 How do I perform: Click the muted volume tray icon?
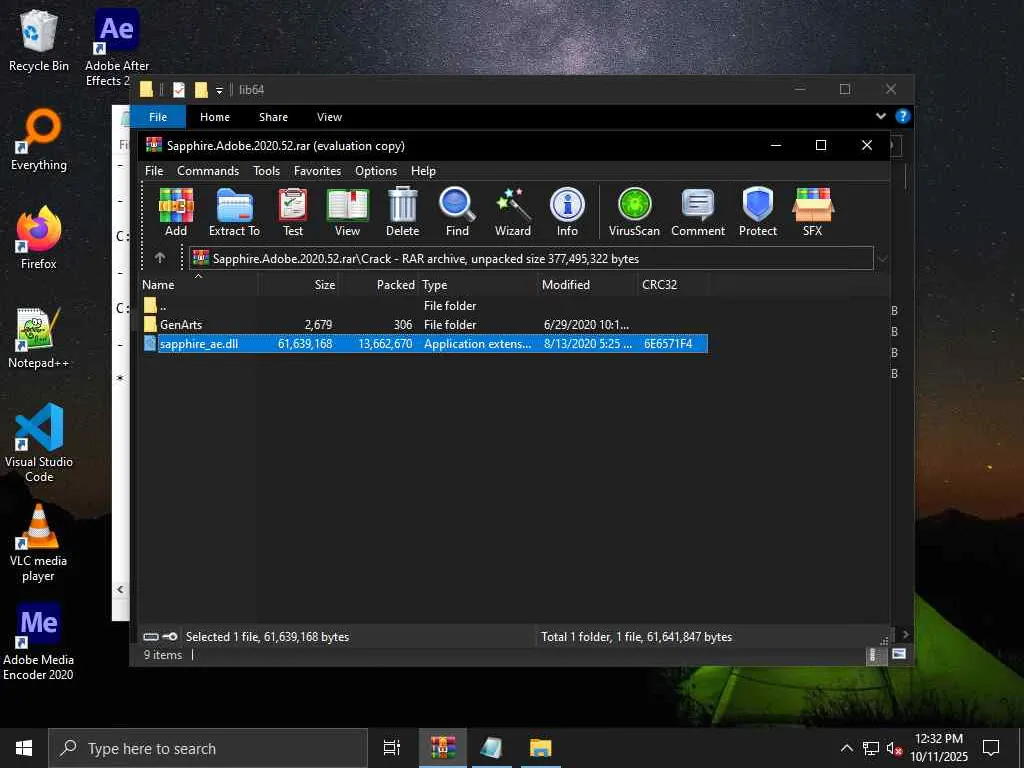894,748
